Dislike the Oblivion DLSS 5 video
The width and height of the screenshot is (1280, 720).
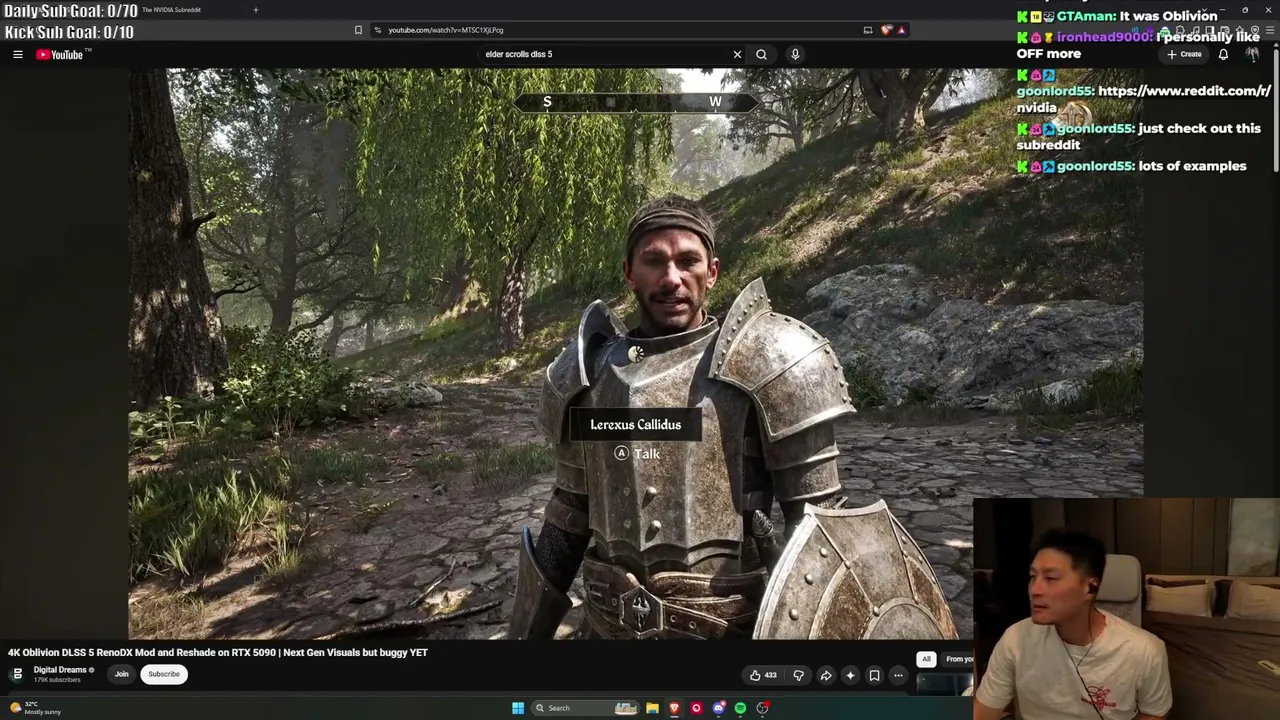coord(798,676)
